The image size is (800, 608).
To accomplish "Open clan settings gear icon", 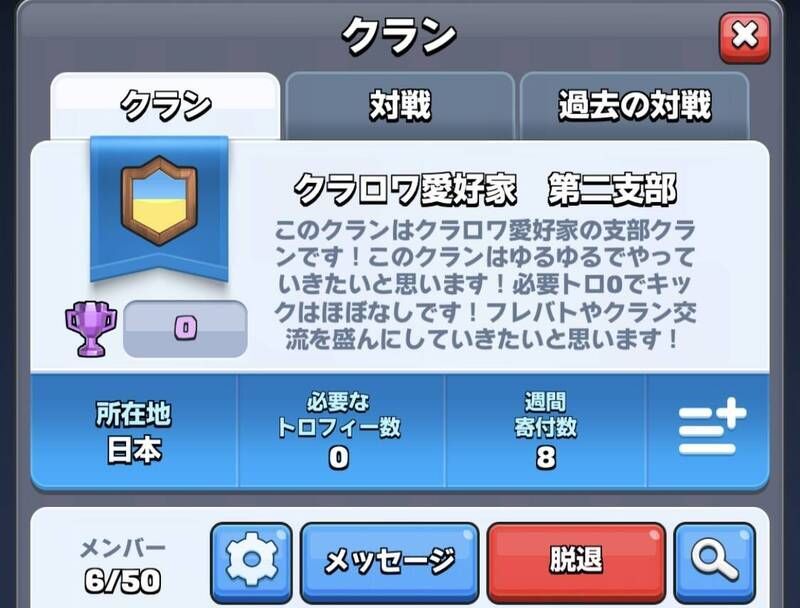I will coord(252,562).
